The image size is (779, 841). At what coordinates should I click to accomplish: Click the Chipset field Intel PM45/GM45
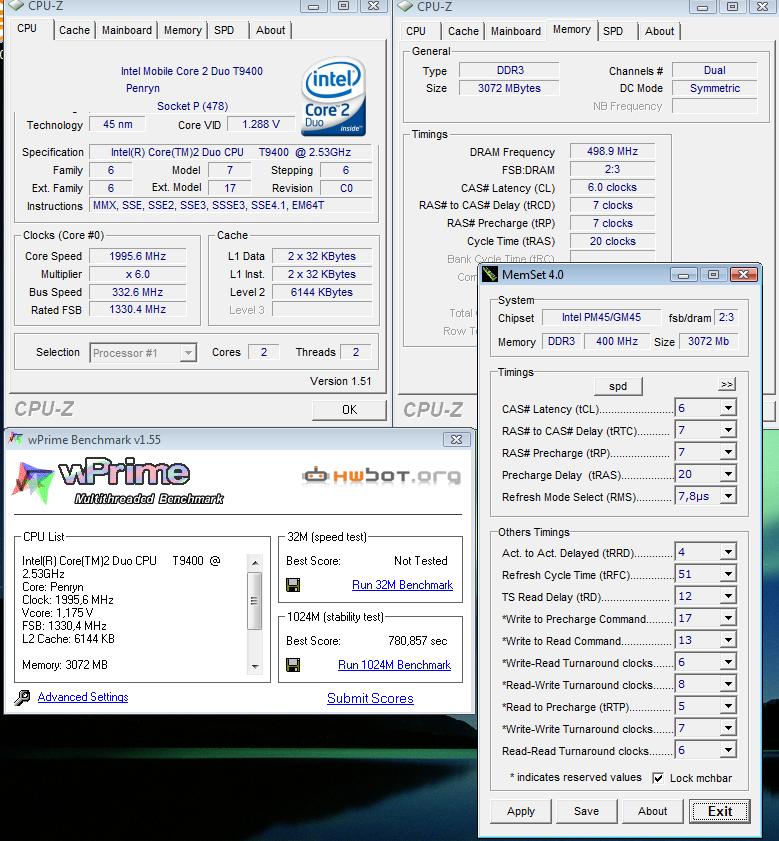601,318
